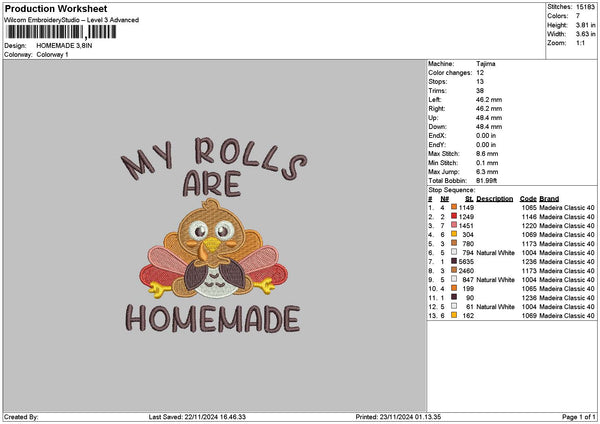This screenshot has height=424, width=600.
Task: Click the dark brown swatch in stop row 7
Action: pyautogui.click(x=454, y=261)
